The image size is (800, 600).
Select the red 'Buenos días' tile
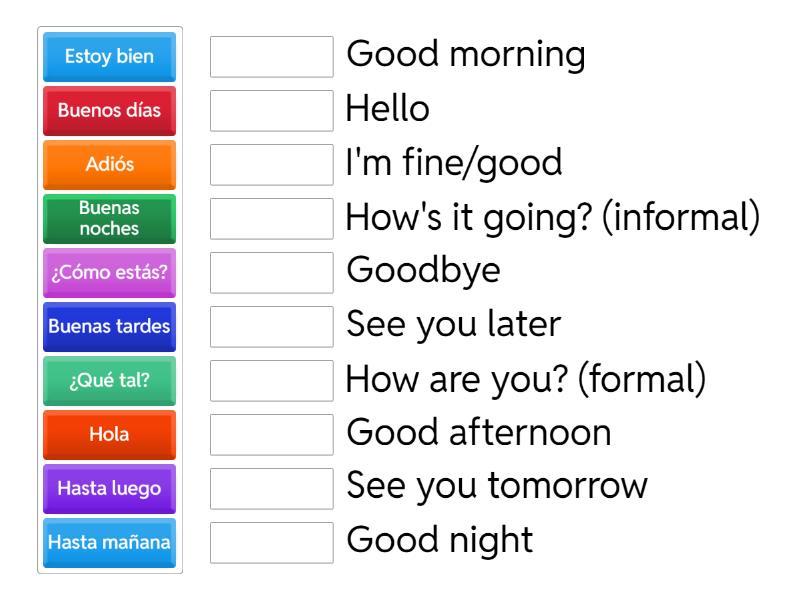110,111
